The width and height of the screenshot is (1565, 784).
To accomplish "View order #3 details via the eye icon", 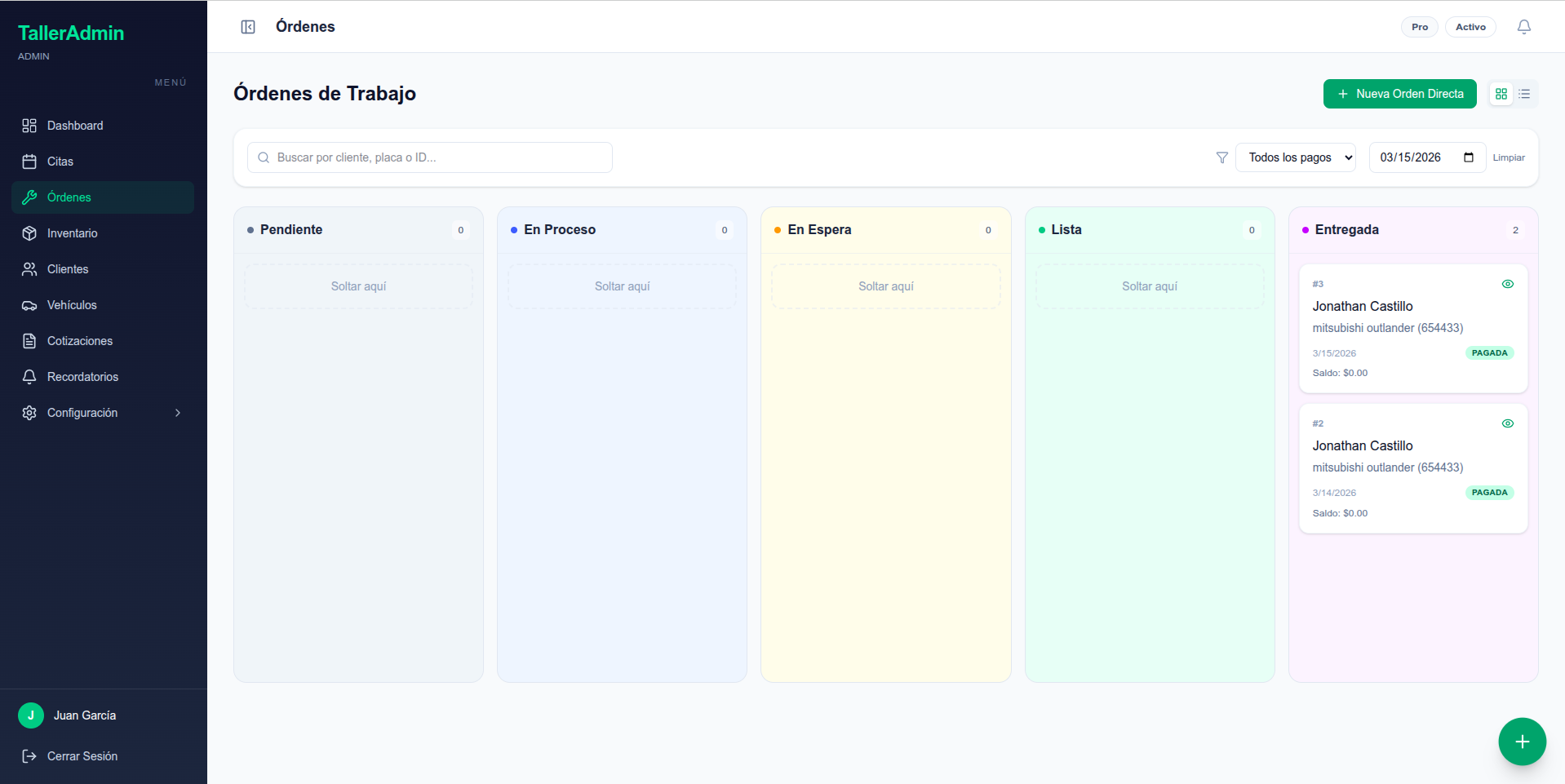I will (x=1507, y=284).
